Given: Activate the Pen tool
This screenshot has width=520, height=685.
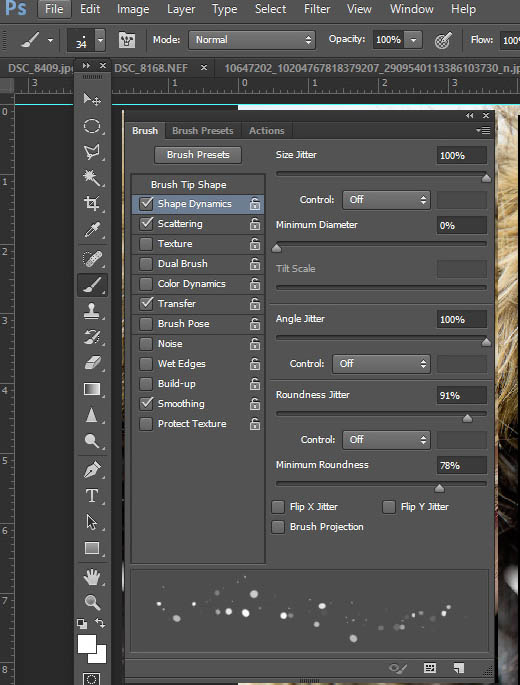Looking at the screenshot, I should coord(92,470).
